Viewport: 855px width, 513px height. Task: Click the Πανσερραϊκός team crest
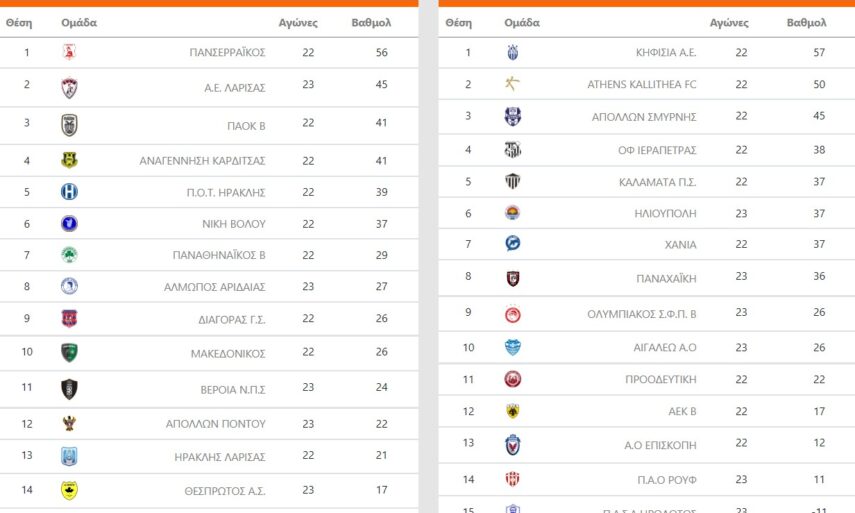pos(69,52)
